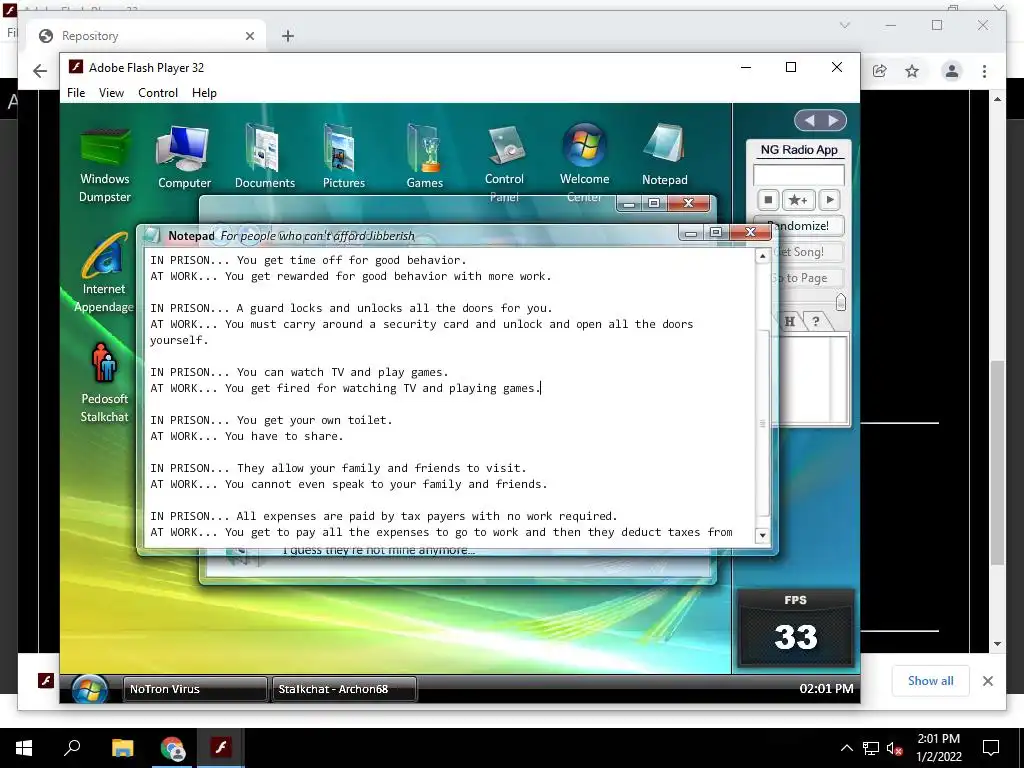Image resolution: width=1024 pixels, height=768 pixels.
Task: Open the Windows notification center
Action: 991,748
